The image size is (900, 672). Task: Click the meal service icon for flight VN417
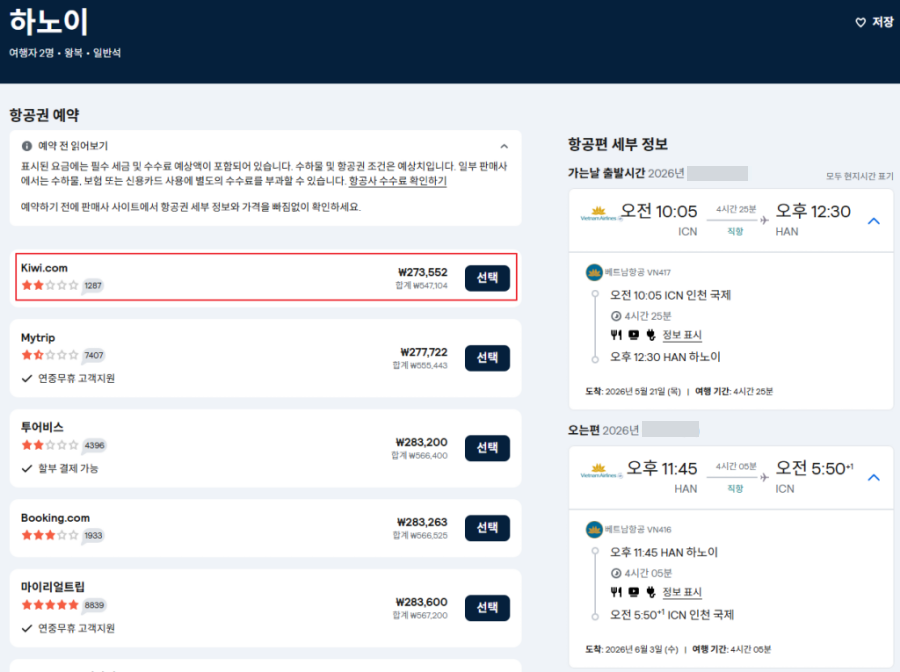(616, 334)
